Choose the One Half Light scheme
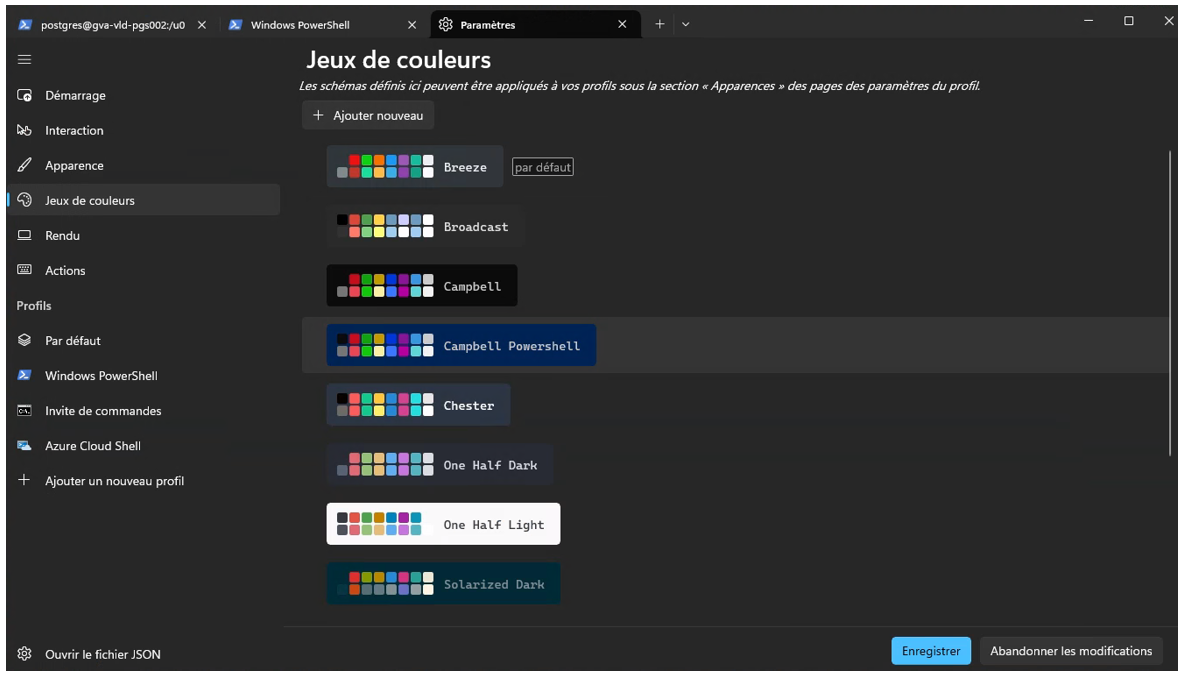Viewport: 1185px width, 675px height. (443, 524)
